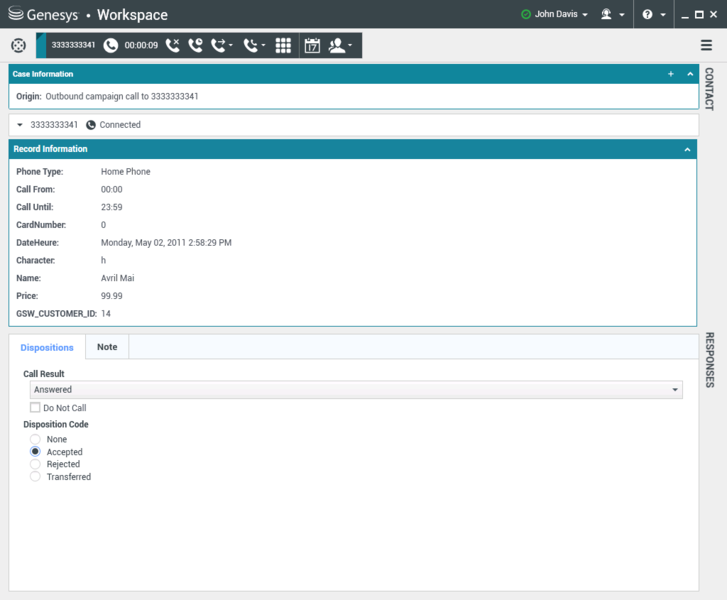The image size is (727, 600).
Task: Minimize the Workspace window
Action: click(685, 15)
